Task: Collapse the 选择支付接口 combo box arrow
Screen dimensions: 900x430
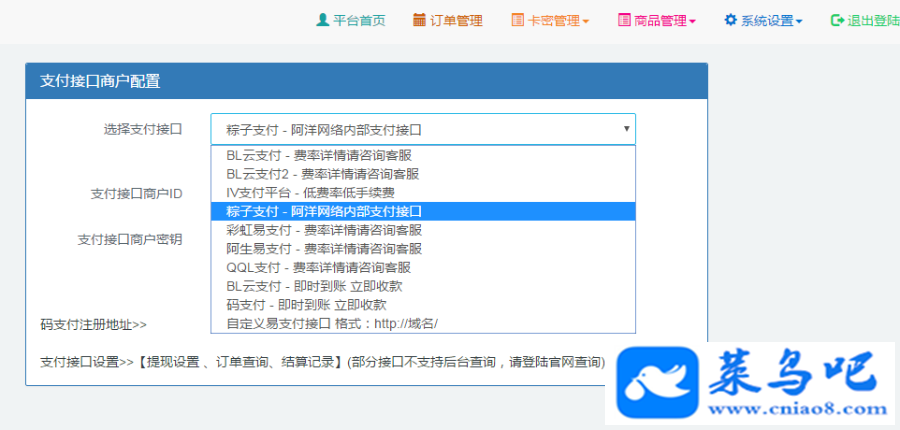Action: [627, 129]
